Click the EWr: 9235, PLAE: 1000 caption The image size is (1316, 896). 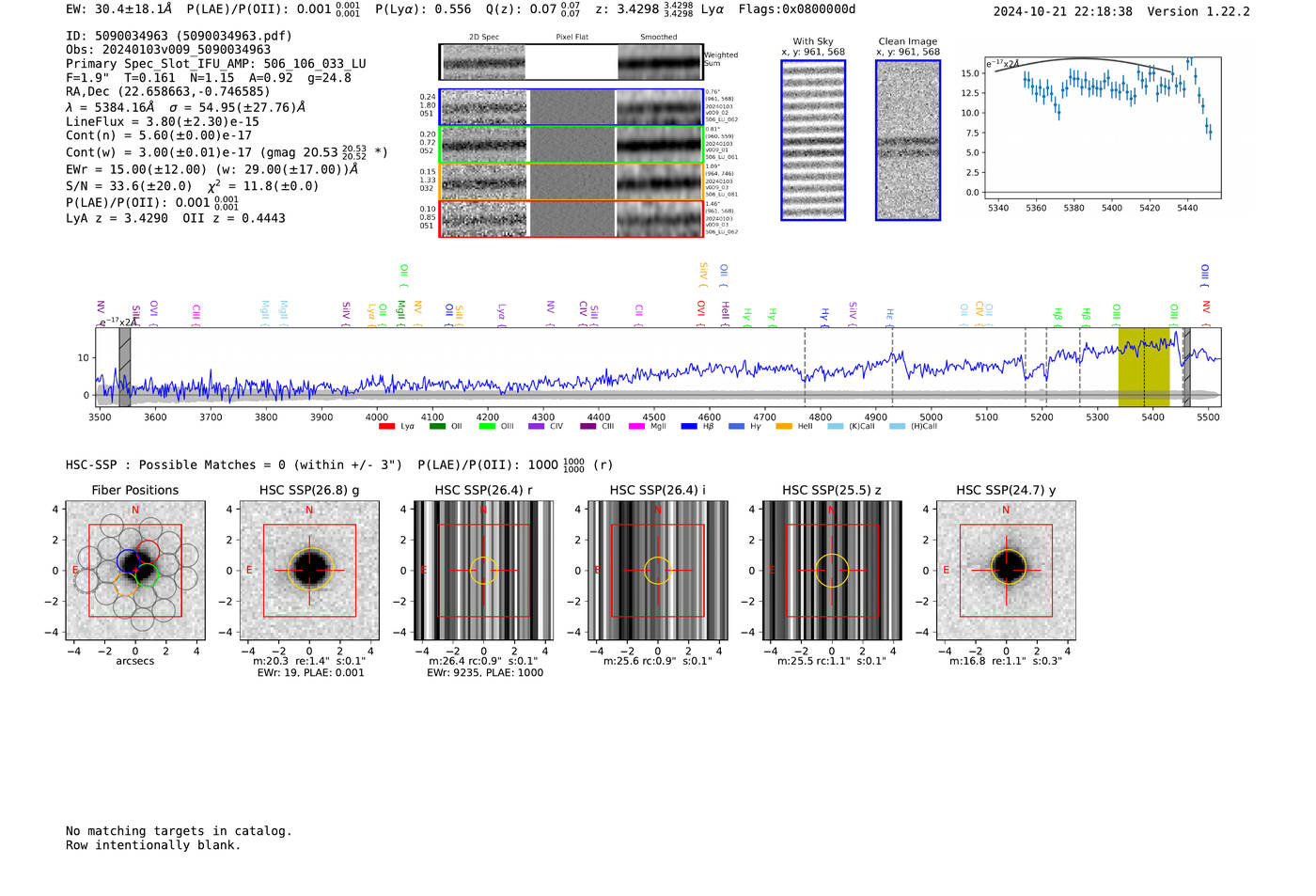pos(485,672)
